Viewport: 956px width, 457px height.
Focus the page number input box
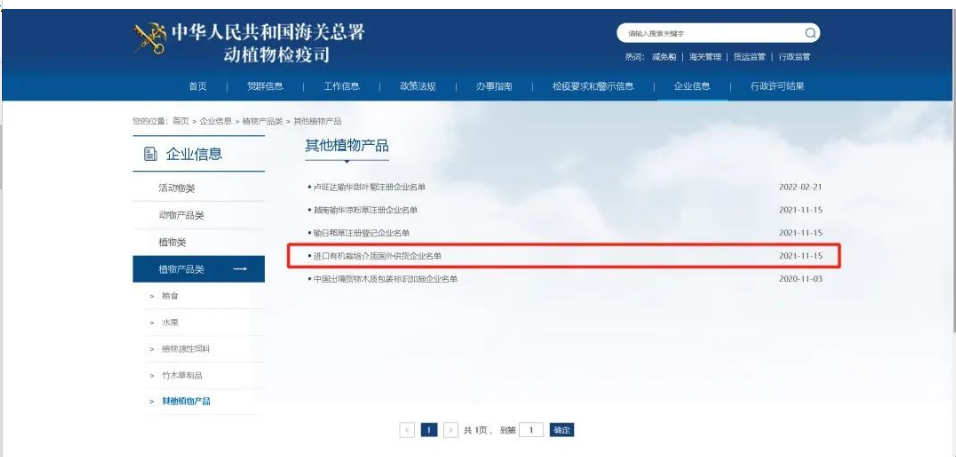pyautogui.click(x=532, y=430)
